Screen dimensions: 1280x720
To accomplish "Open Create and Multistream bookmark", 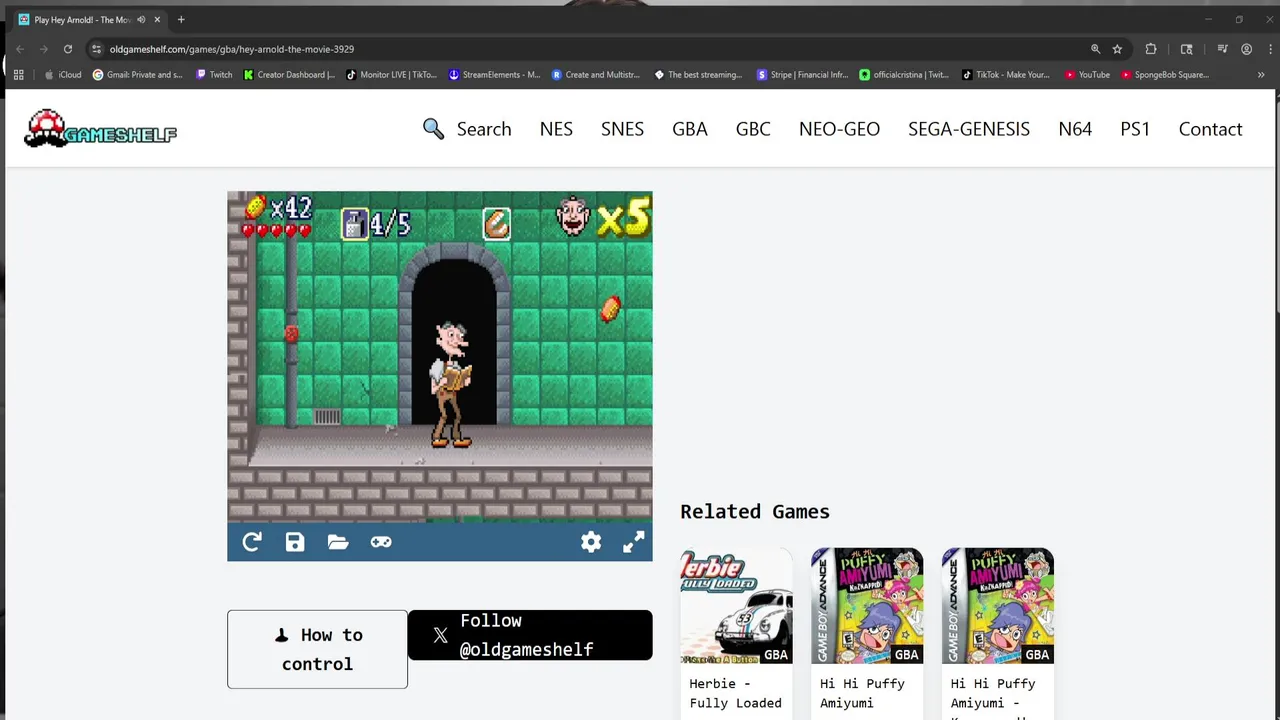I will coord(596,74).
